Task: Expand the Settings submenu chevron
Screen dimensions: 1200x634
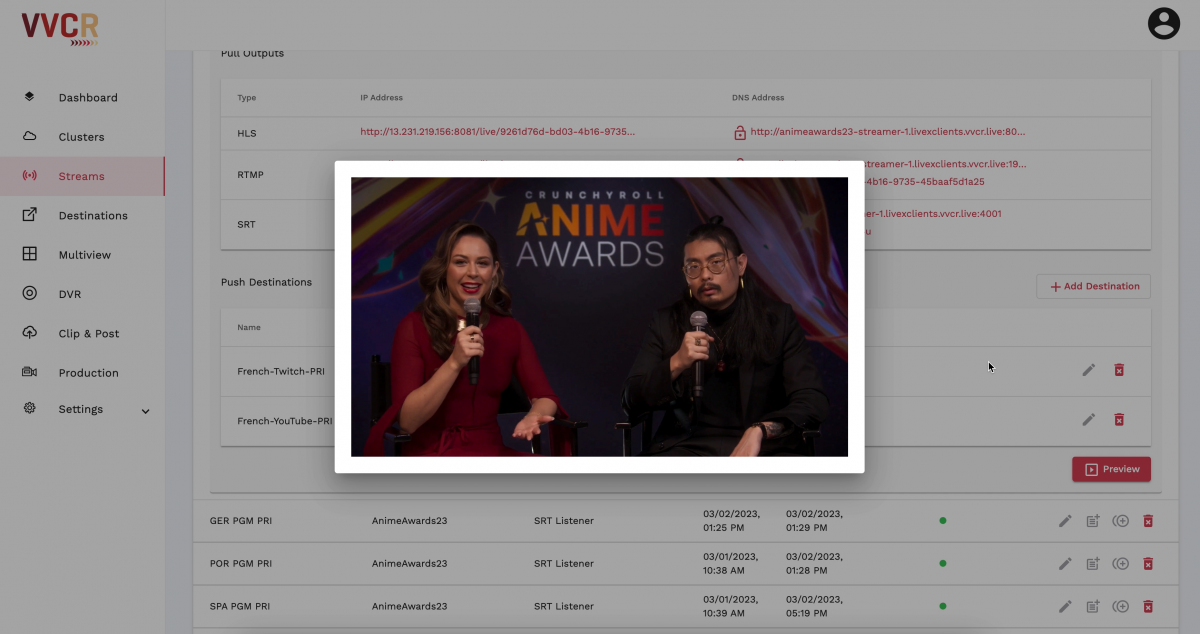Action: 146,410
